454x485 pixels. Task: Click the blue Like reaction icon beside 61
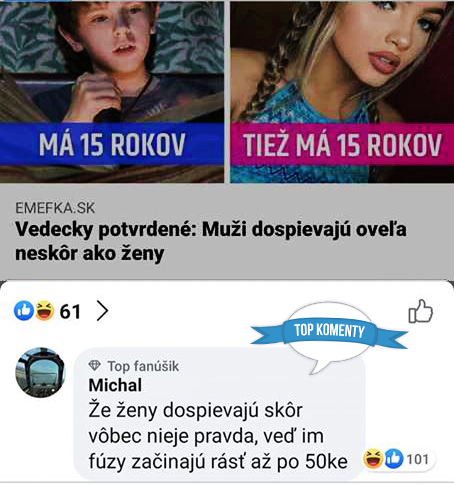pyautogui.click(x=24, y=311)
